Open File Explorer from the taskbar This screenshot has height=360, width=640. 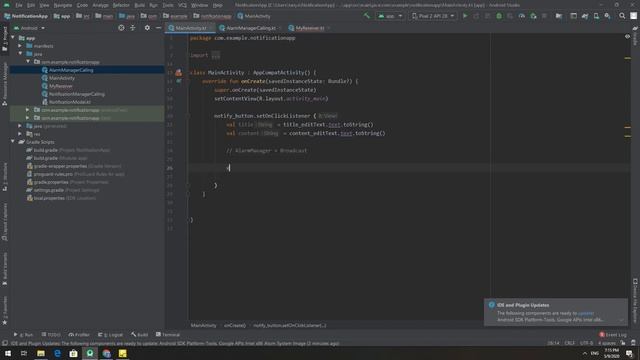coord(41,353)
